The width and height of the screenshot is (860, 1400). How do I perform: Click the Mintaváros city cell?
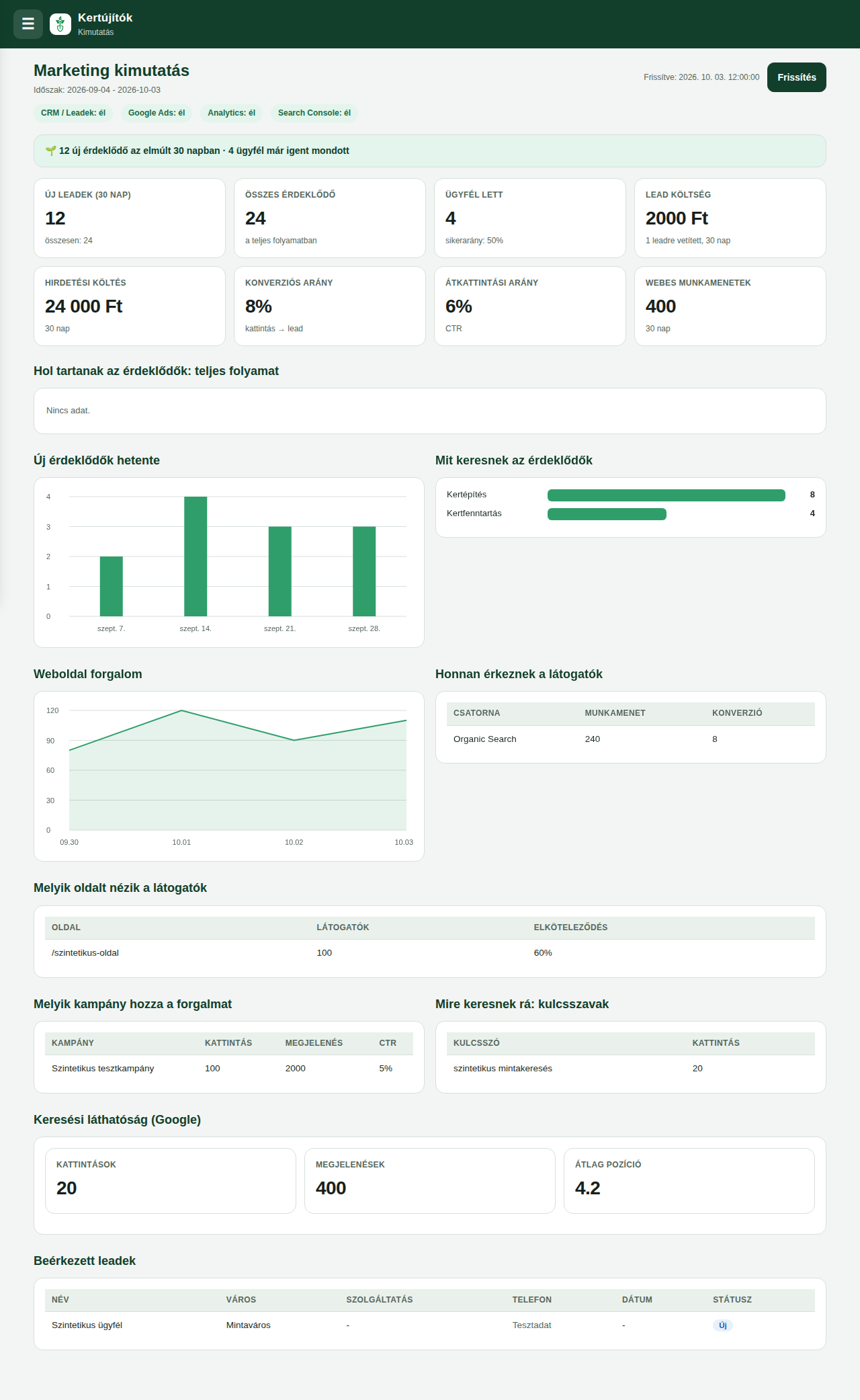pyautogui.click(x=249, y=1325)
